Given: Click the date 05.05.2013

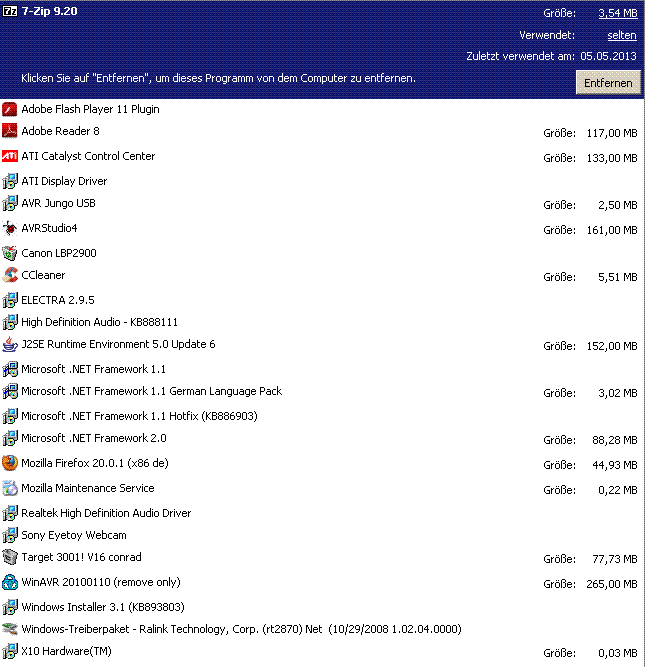Looking at the screenshot, I should [x=608, y=56].
